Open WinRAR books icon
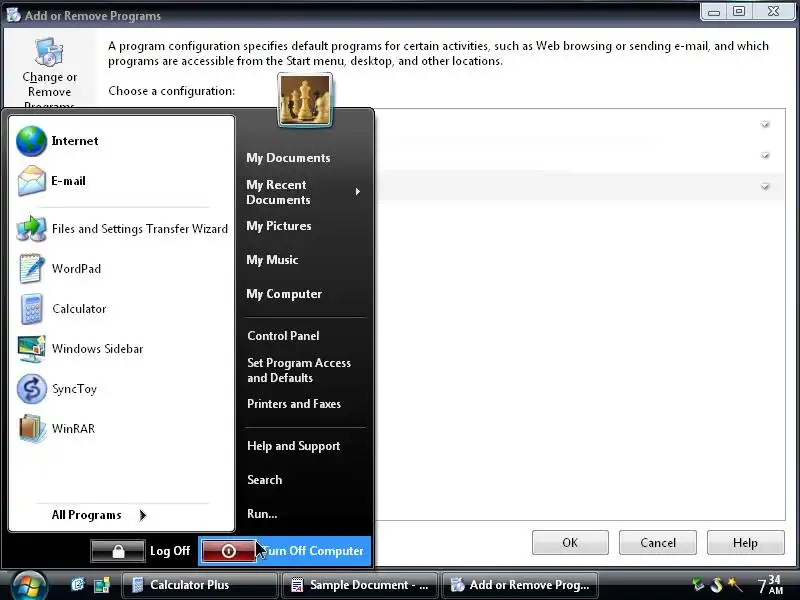Image resolution: width=800 pixels, height=600 pixels. pyautogui.click(x=32, y=429)
